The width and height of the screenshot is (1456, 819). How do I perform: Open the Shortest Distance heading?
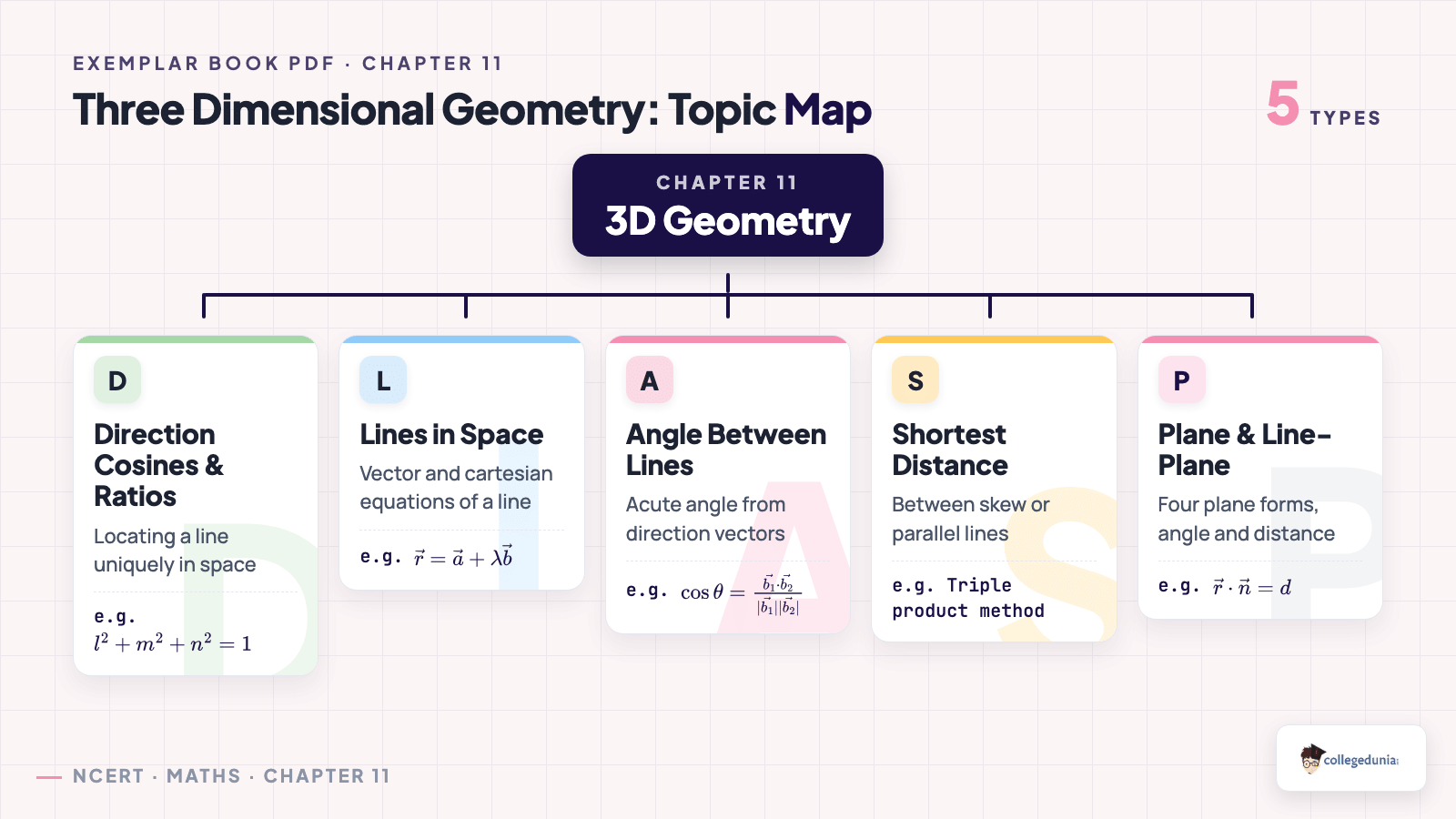950,450
